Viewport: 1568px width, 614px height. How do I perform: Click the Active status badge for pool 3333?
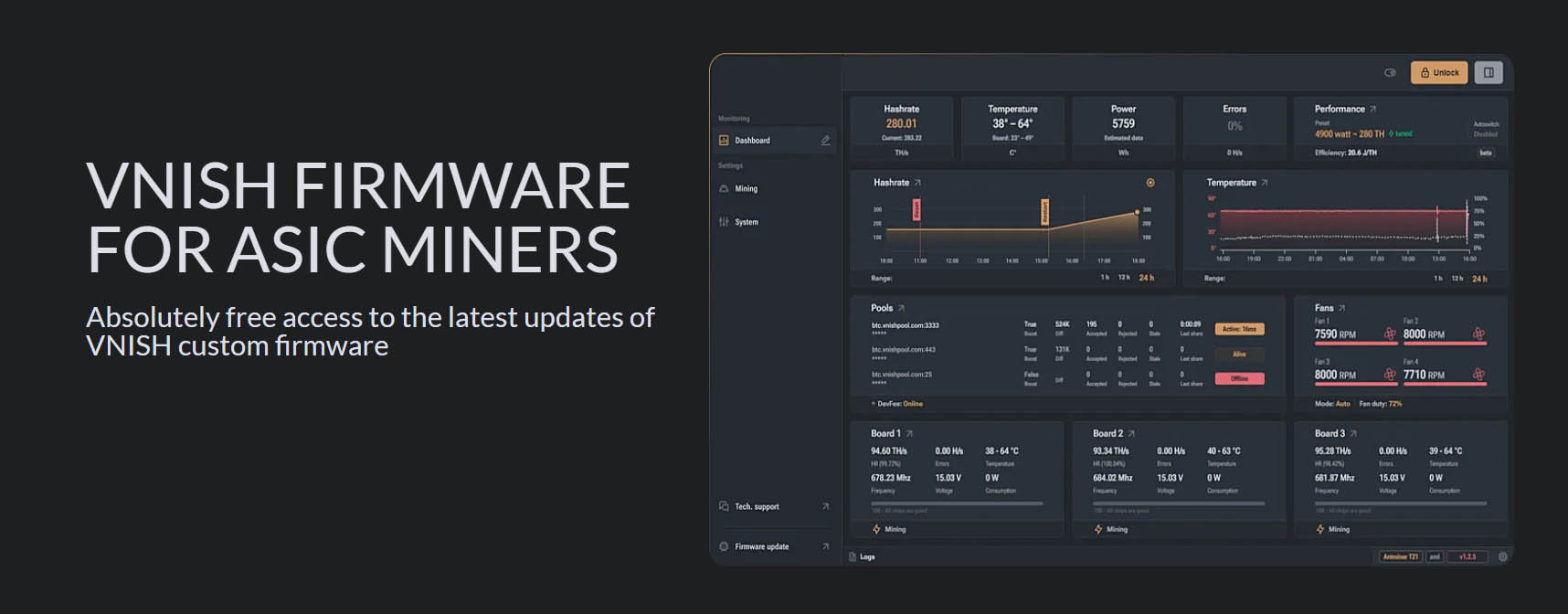tap(1239, 329)
